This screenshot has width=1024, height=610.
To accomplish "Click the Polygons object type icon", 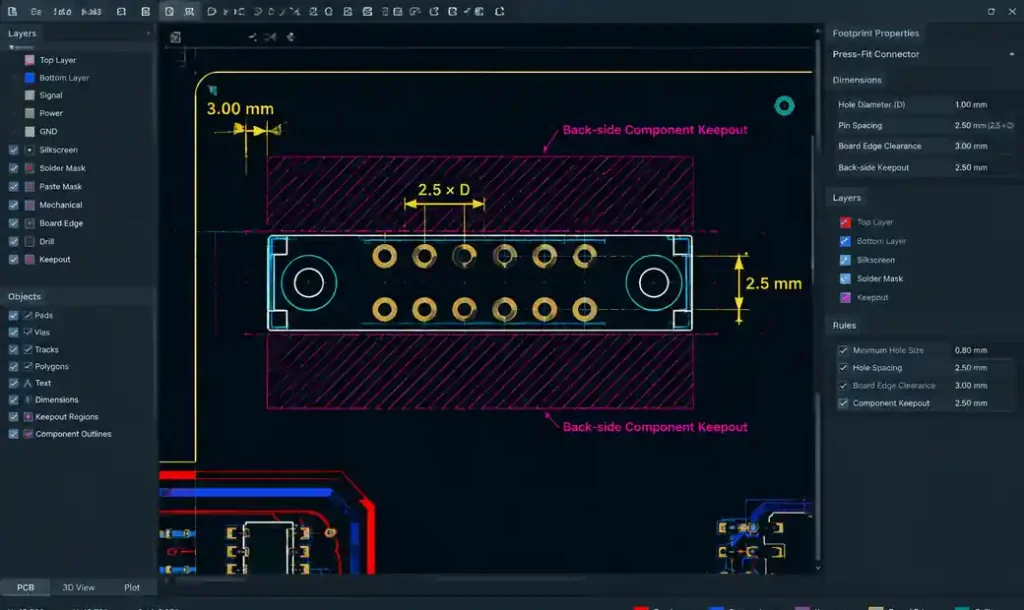I will pyautogui.click(x=28, y=366).
